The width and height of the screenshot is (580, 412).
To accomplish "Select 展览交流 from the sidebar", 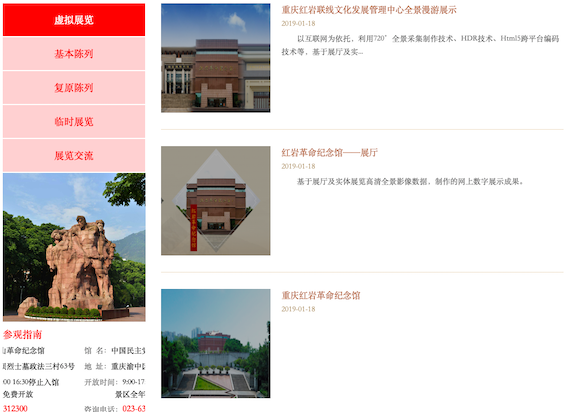I will [x=74, y=156].
